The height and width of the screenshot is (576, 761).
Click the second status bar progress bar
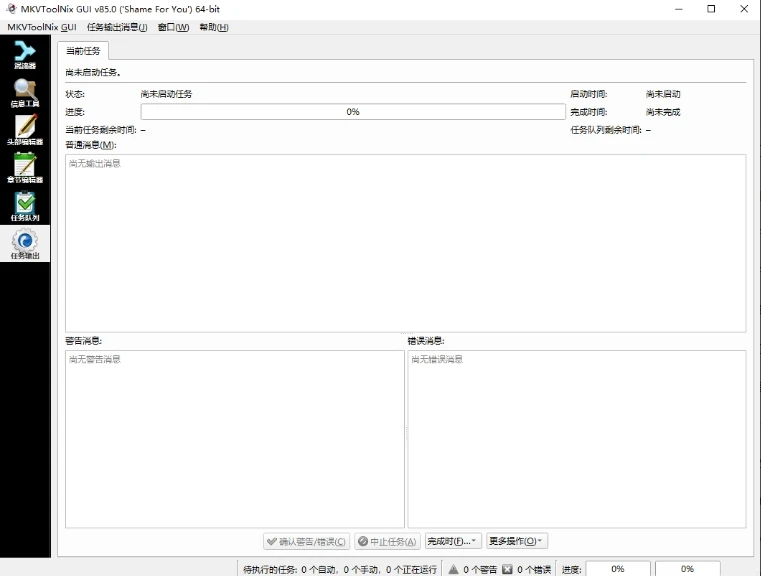pyautogui.click(x=687, y=569)
